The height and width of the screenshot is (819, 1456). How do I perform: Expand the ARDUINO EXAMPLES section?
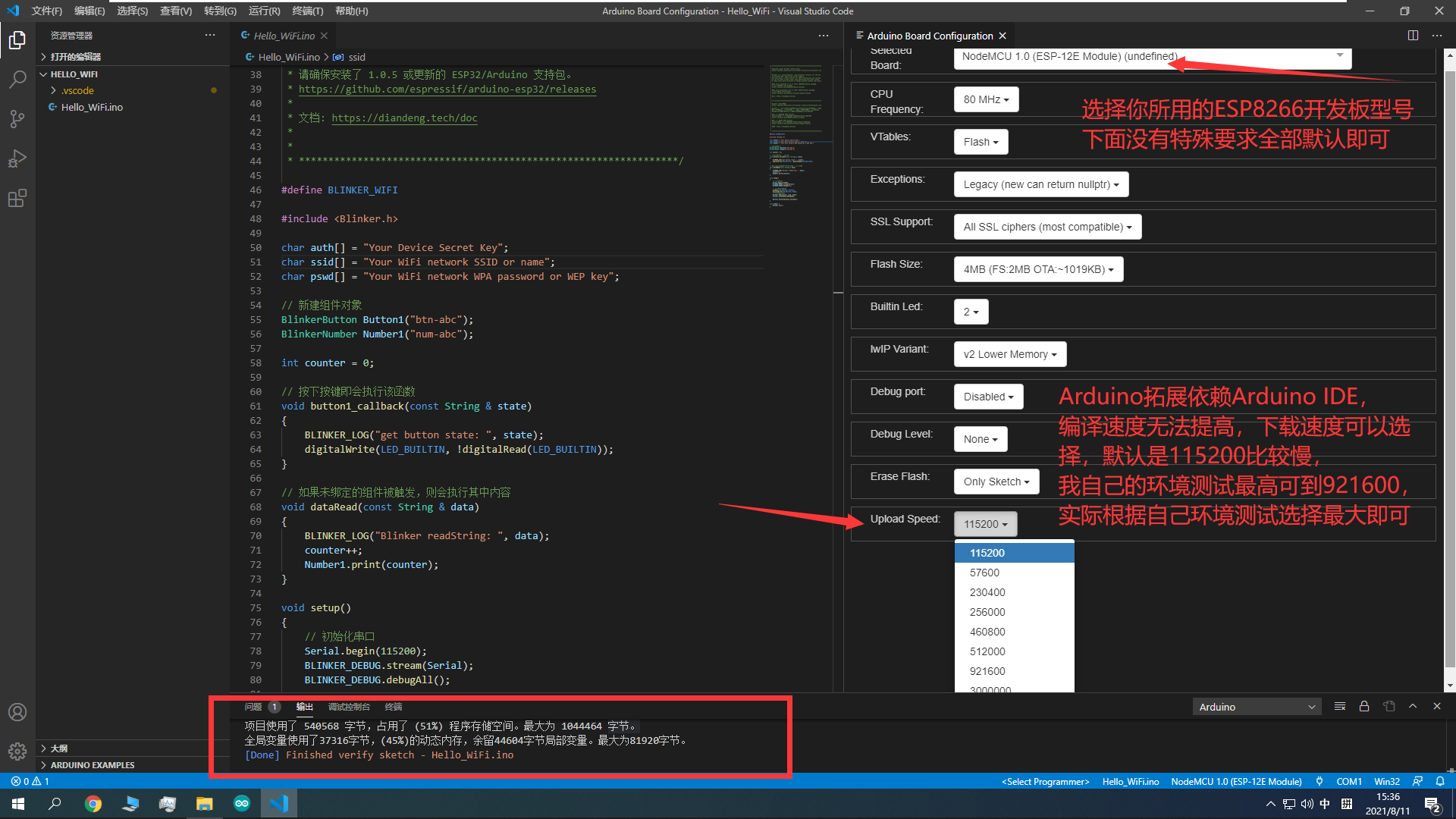tap(92, 765)
